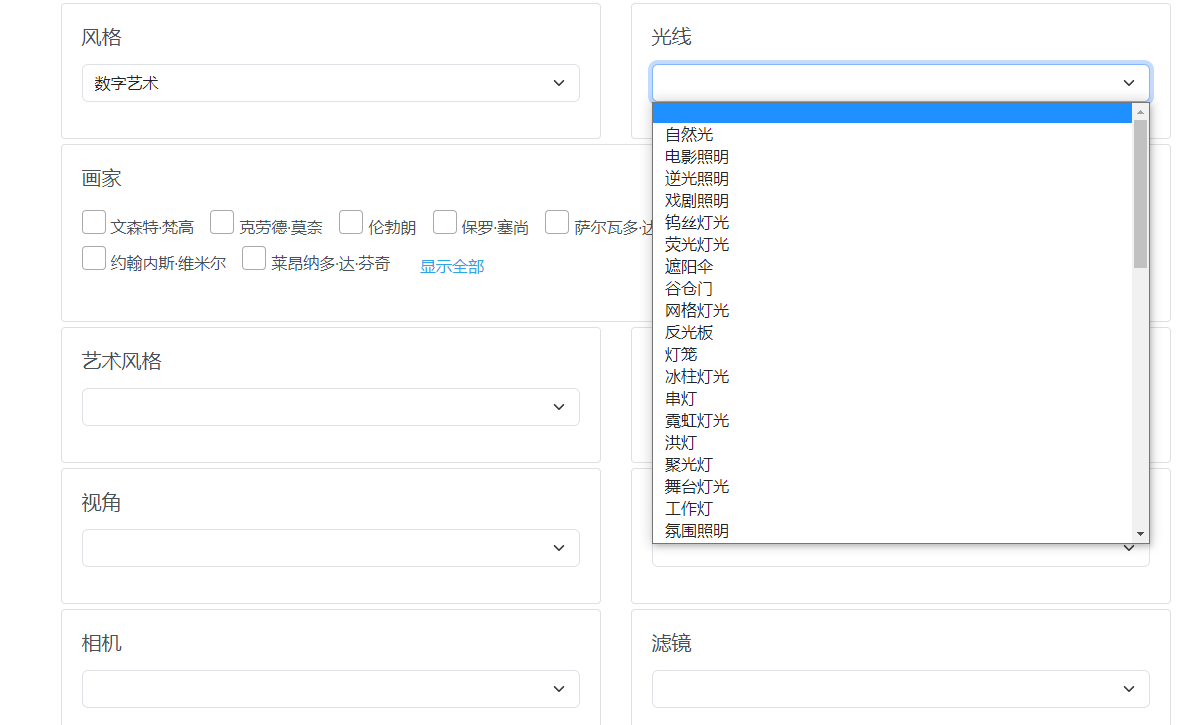Check the 莱昂纳多·达·芬奇 checkbox
1177x725 pixels.
click(x=254, y=258)
